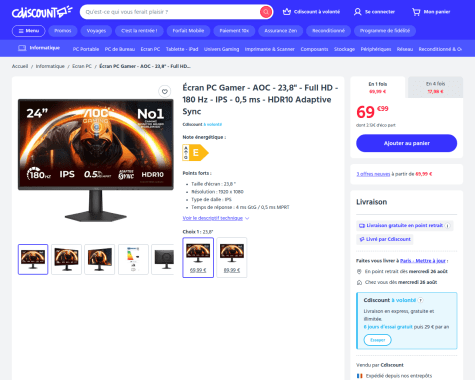Go to Périphériques subcategory
The height and width of the screenshot is (380, 475).
376,49
